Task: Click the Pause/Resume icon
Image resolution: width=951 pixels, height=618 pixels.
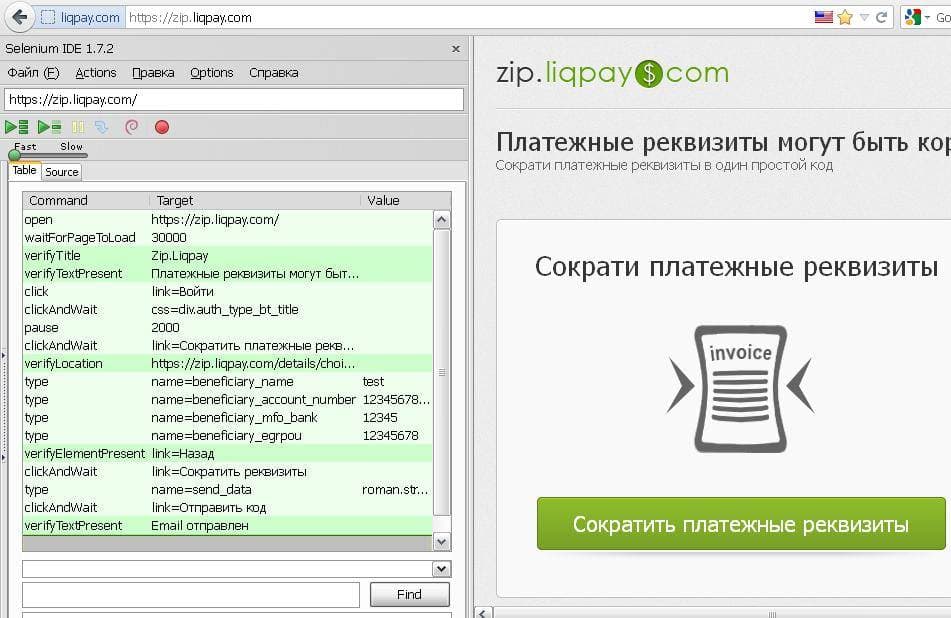Action: [78, 127]
